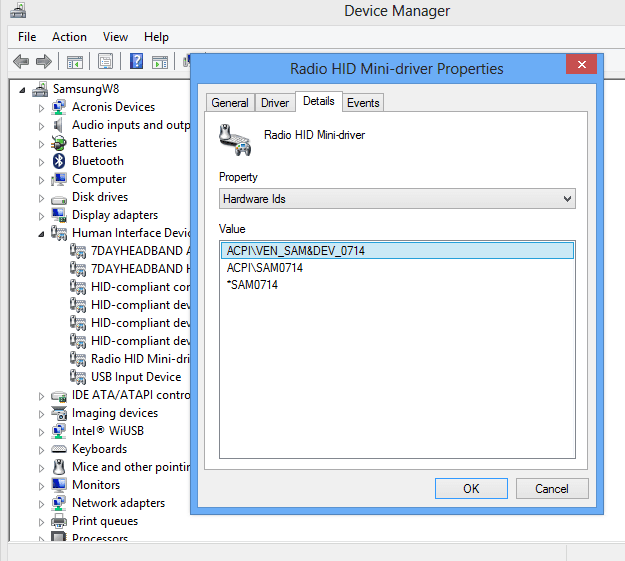Image resolution: width=625 pixels, height=561 pixels.
Task: Collapse the Human Interface Devices node
Action: coord(42,234)
